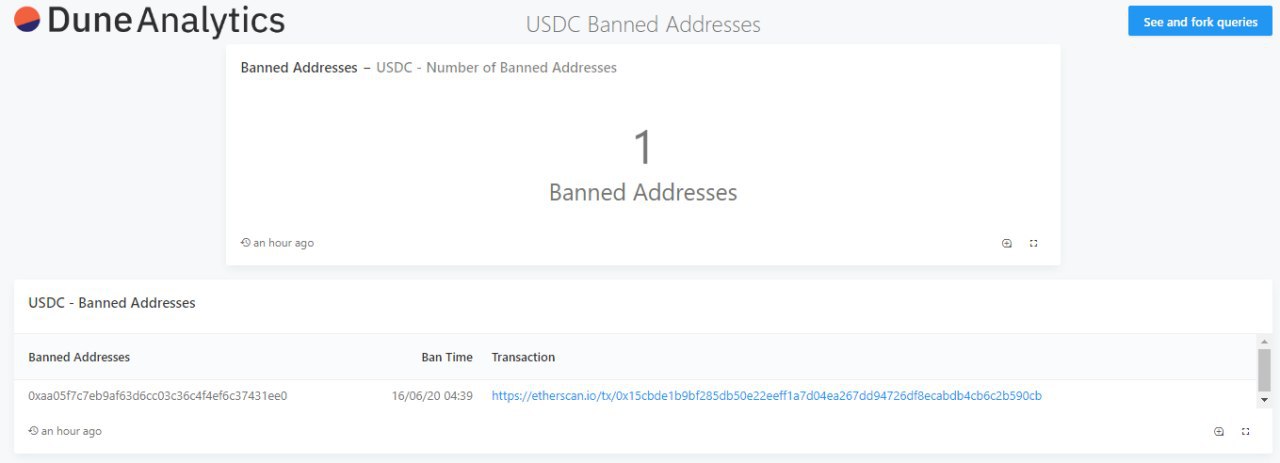Open embed icon on the counter widget

click(x=1007, y=243)
